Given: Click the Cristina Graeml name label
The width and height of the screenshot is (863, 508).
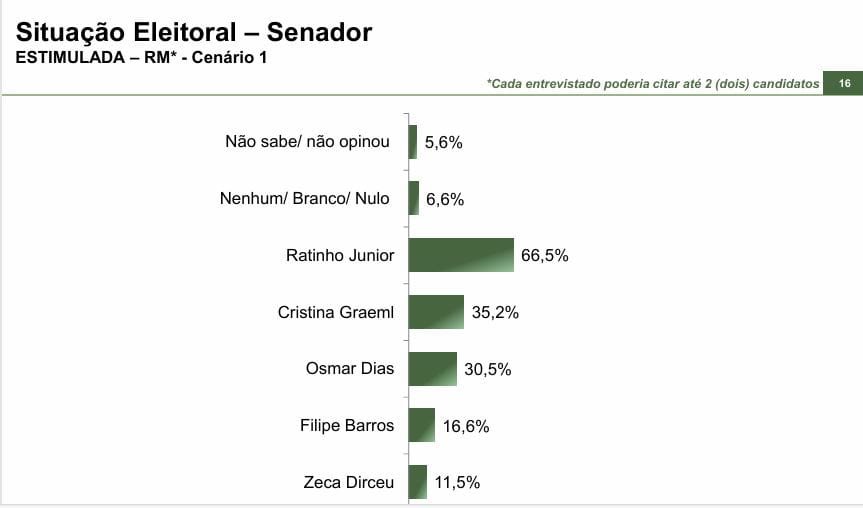Looking at the screenshot, I should click(336, 313).
